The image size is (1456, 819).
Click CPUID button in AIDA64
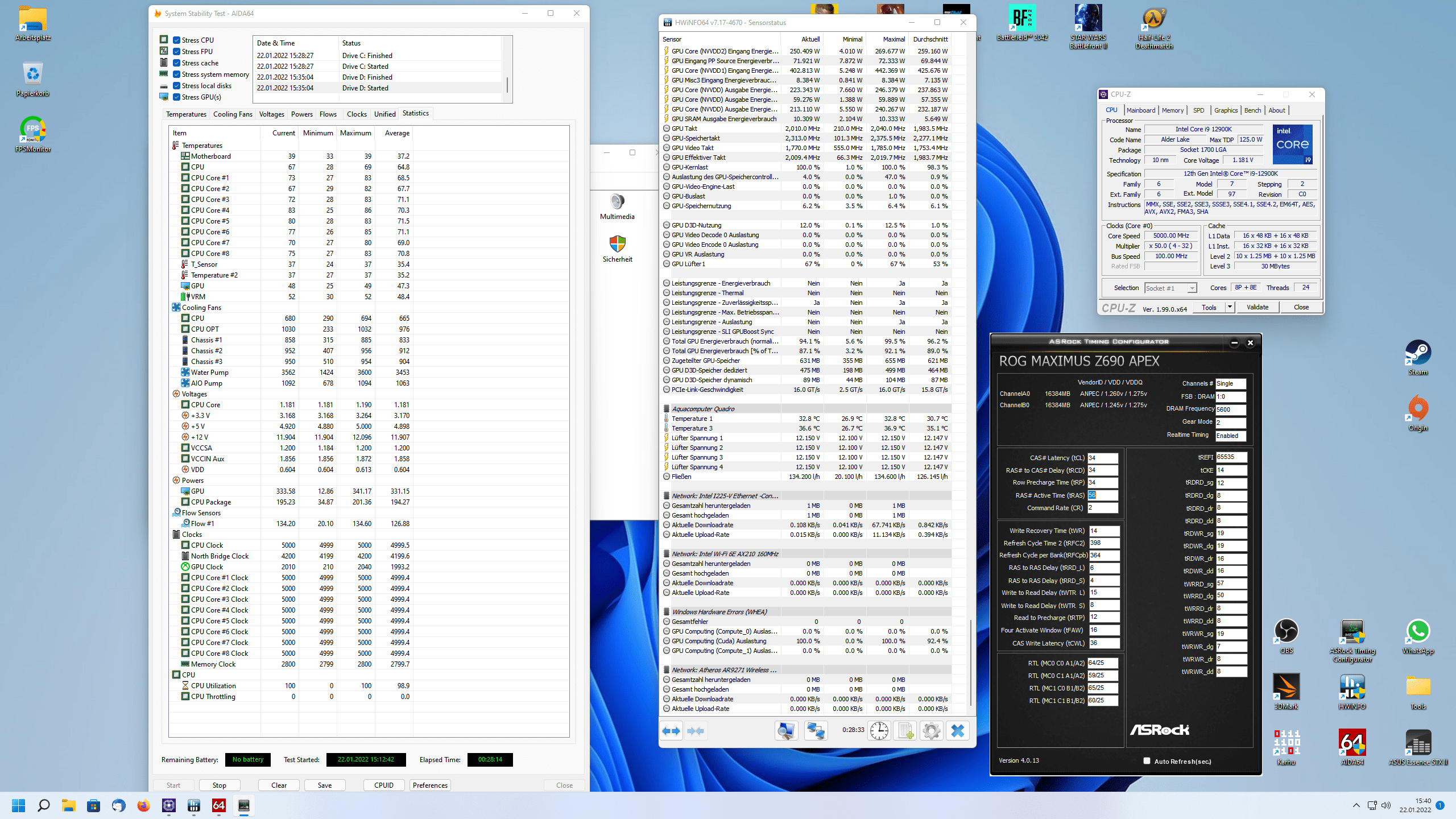coord(384,785)
